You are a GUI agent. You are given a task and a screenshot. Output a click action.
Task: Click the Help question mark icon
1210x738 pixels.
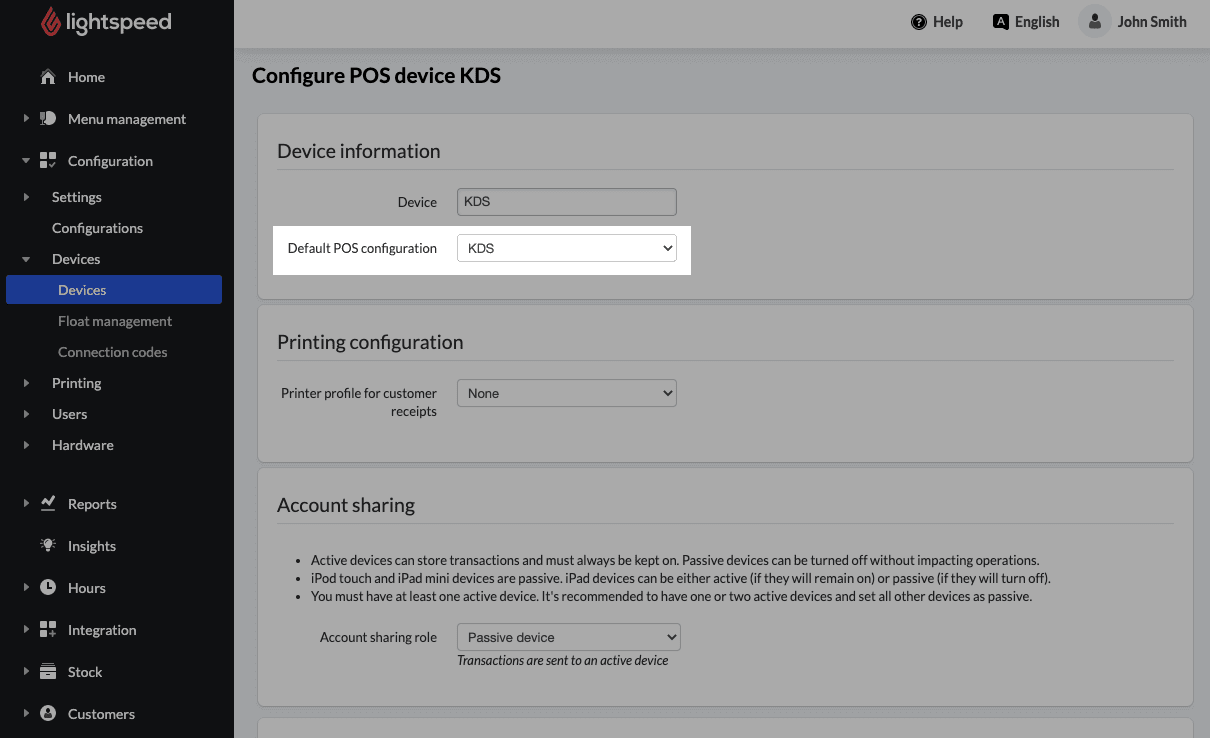[x=919, y=22]
